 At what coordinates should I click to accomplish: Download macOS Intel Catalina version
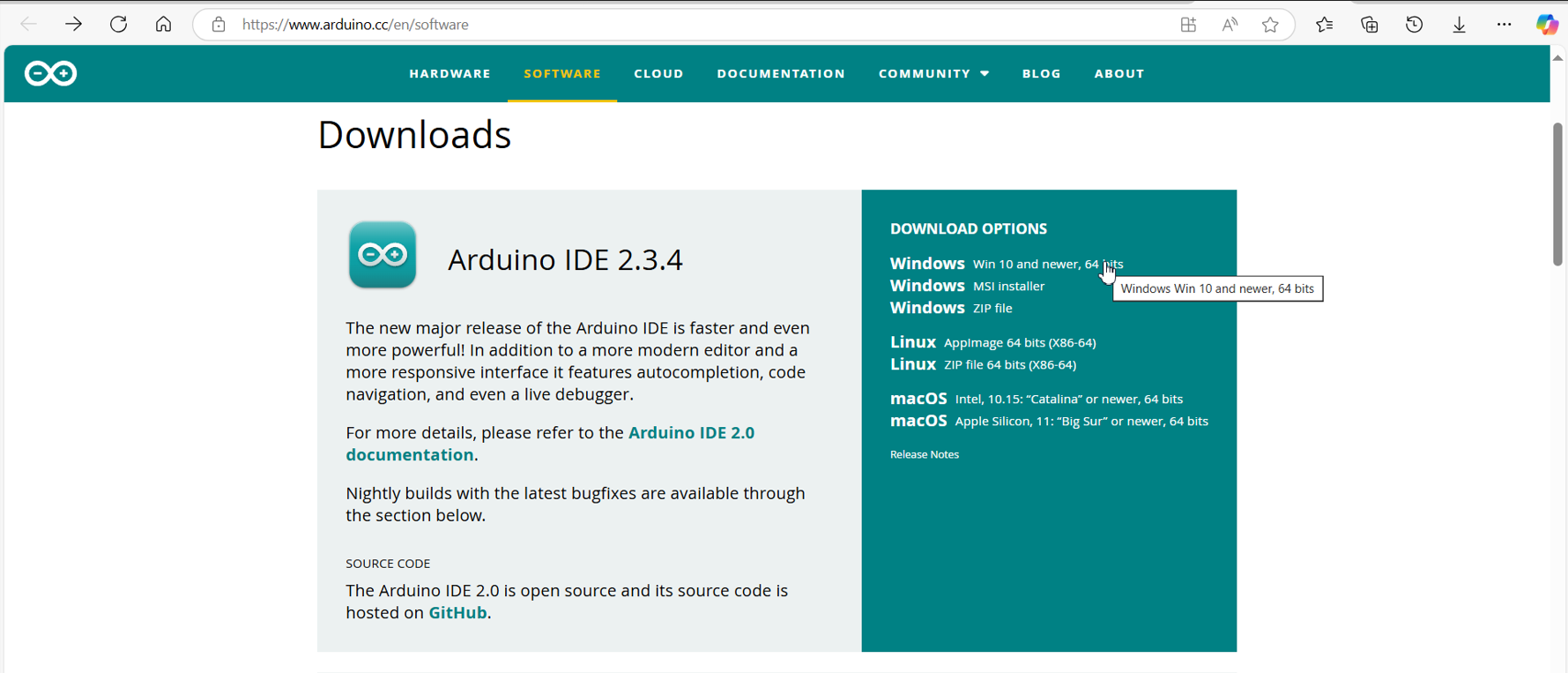[1037, 399]
